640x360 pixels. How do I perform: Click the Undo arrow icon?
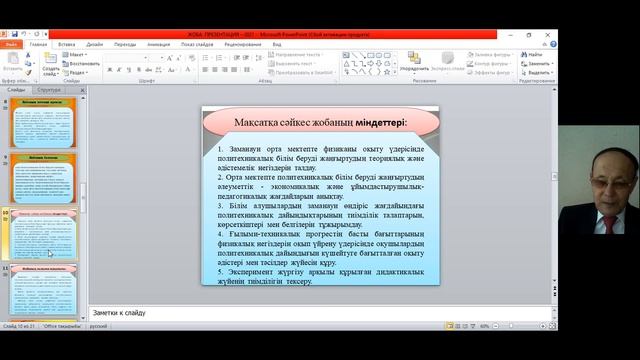[x=24, y=34]
